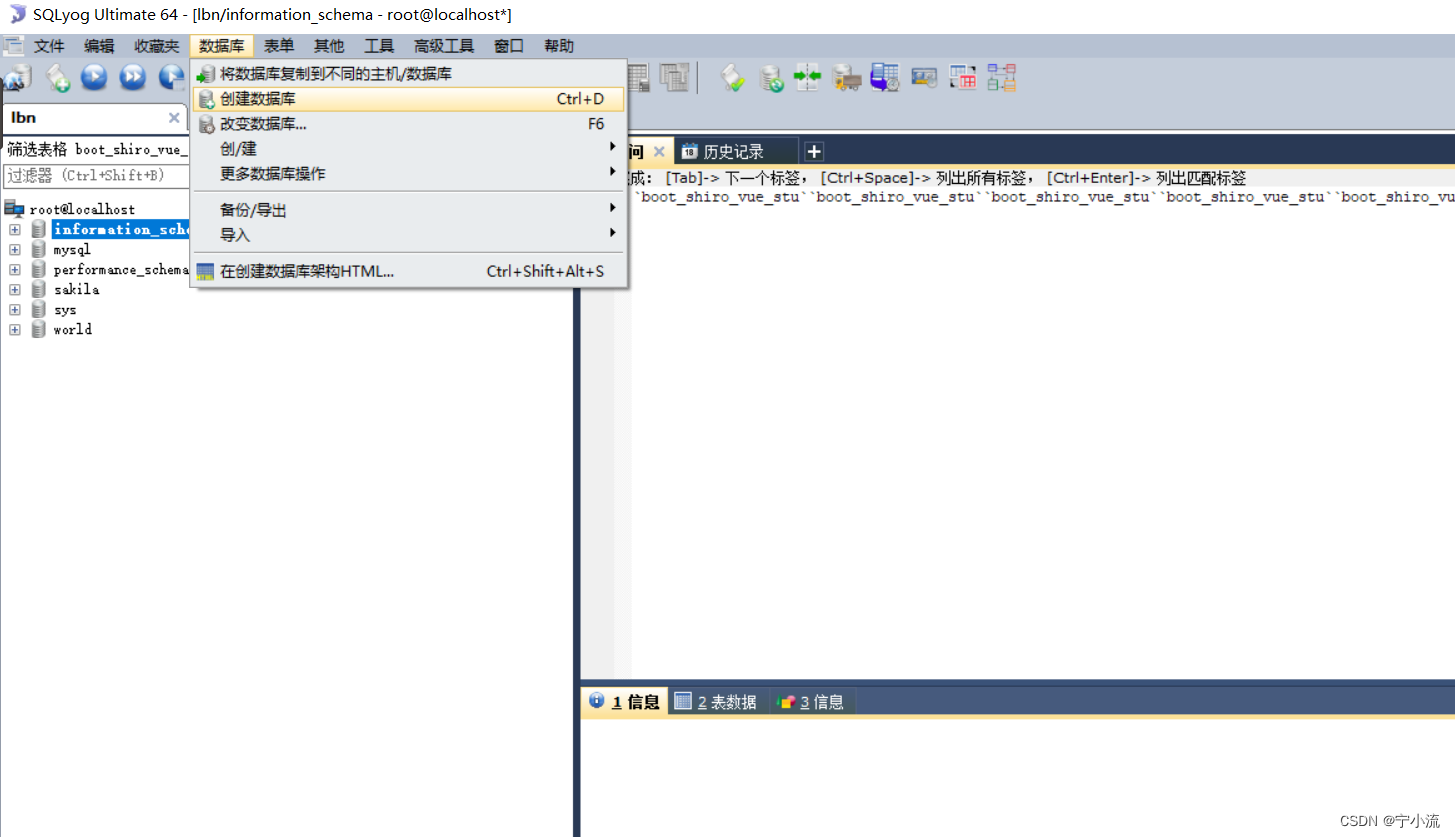Click the query builder tag-check toolbar icon
The width and height of the screenshot is (1455, 837).
(733, 78)
